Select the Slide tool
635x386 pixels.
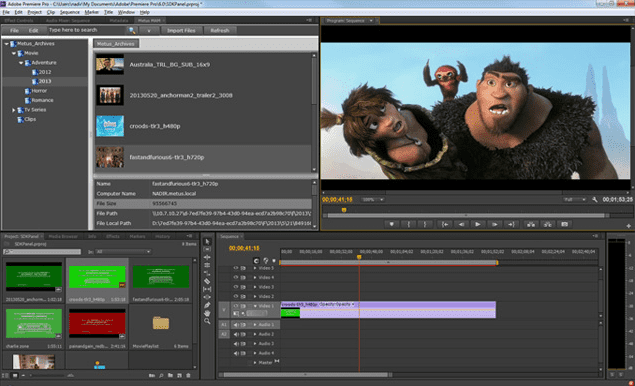tap(207, 297)
